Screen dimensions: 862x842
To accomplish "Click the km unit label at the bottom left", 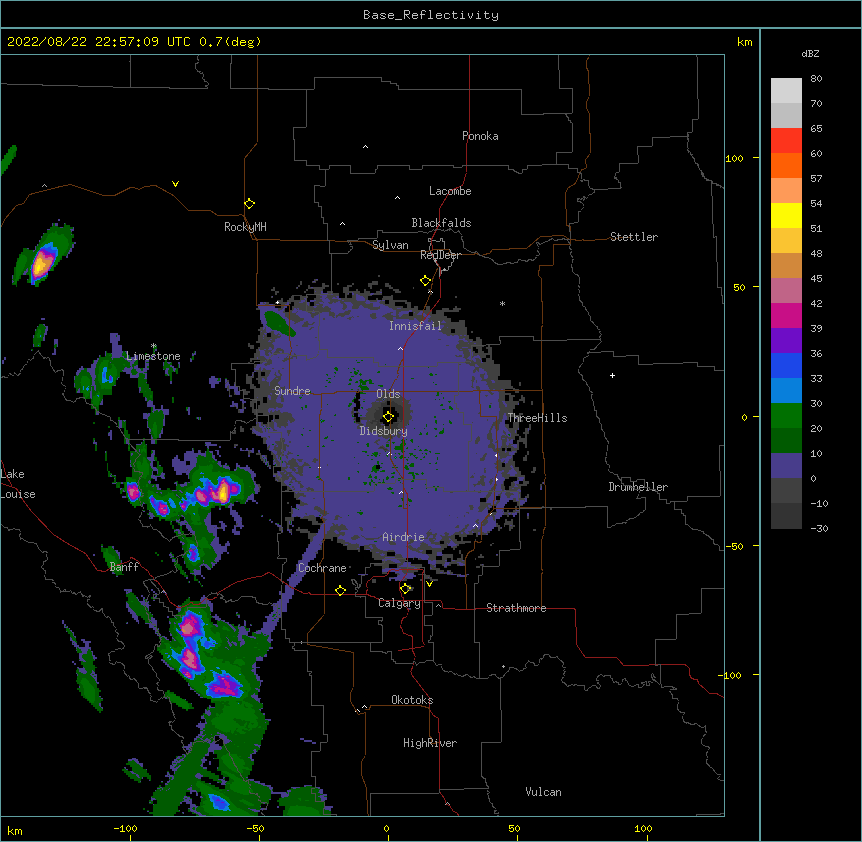I will point(15,830).
